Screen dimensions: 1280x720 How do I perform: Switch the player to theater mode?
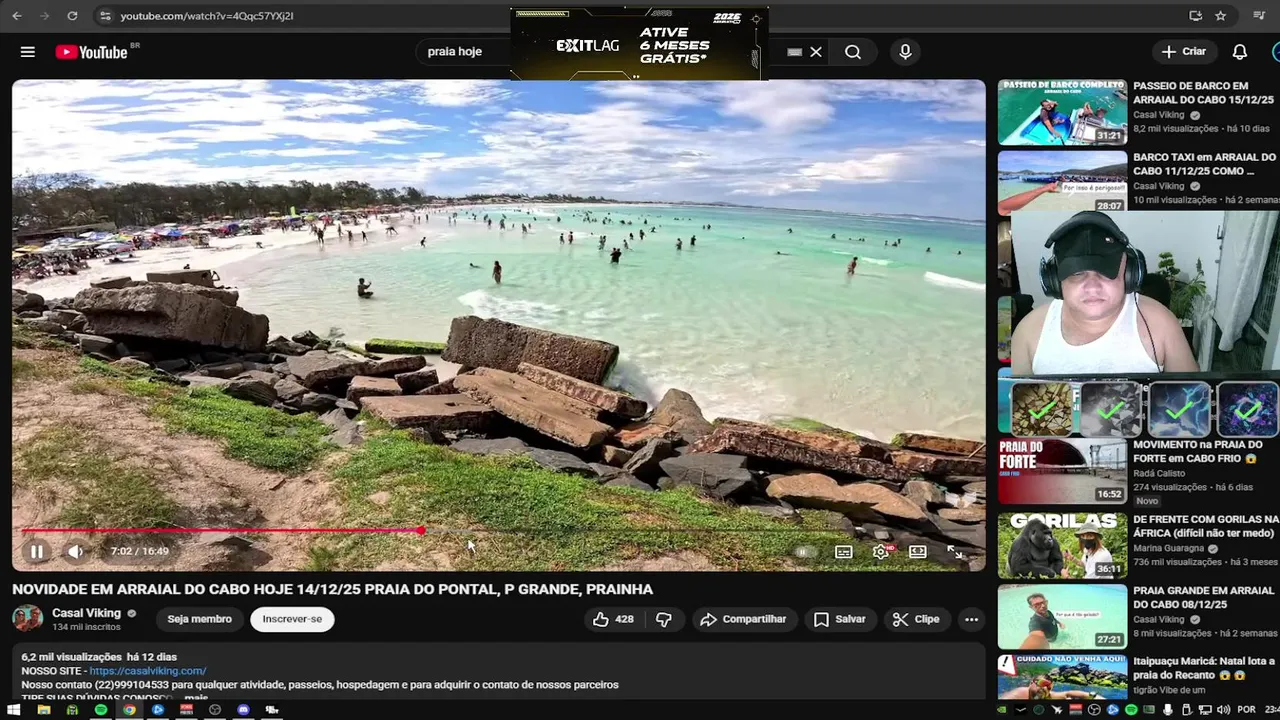pyautogui.click(x=917, y=552)
